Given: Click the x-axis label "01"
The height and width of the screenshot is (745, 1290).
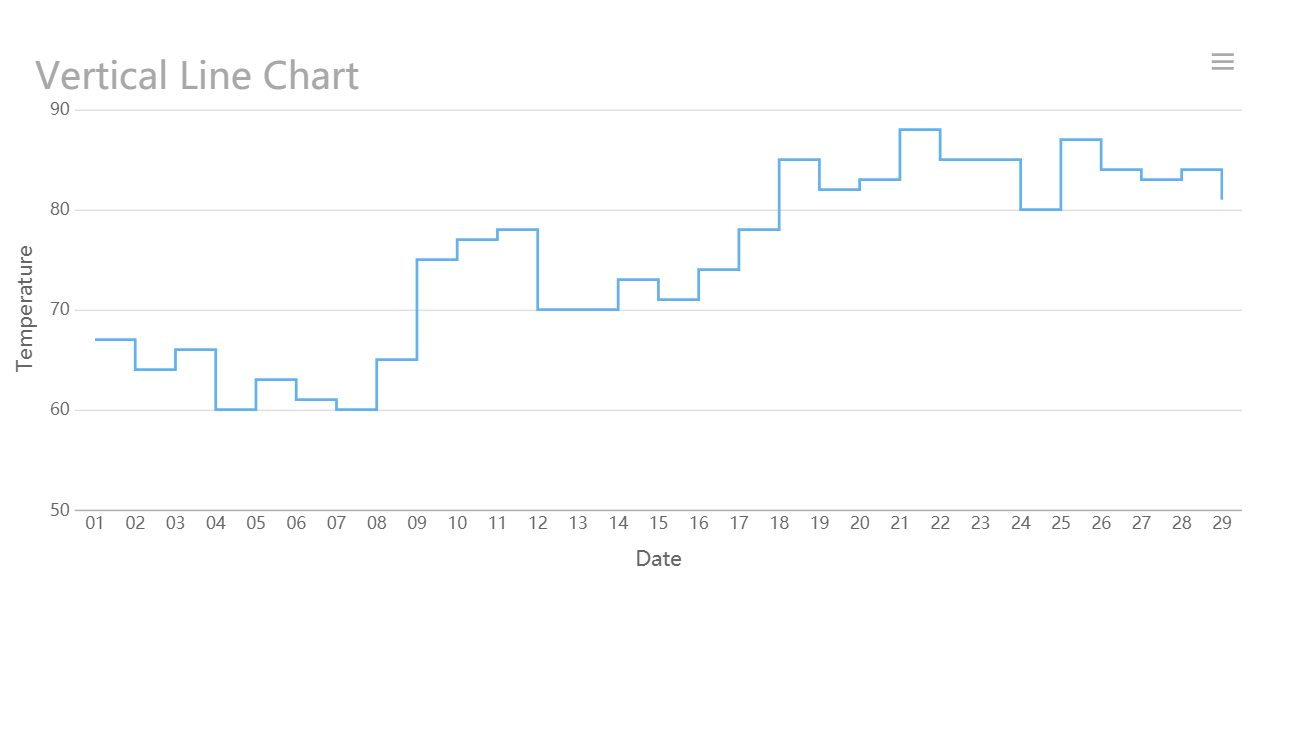Looking at the screenshot, I should (x=95, y=523).
